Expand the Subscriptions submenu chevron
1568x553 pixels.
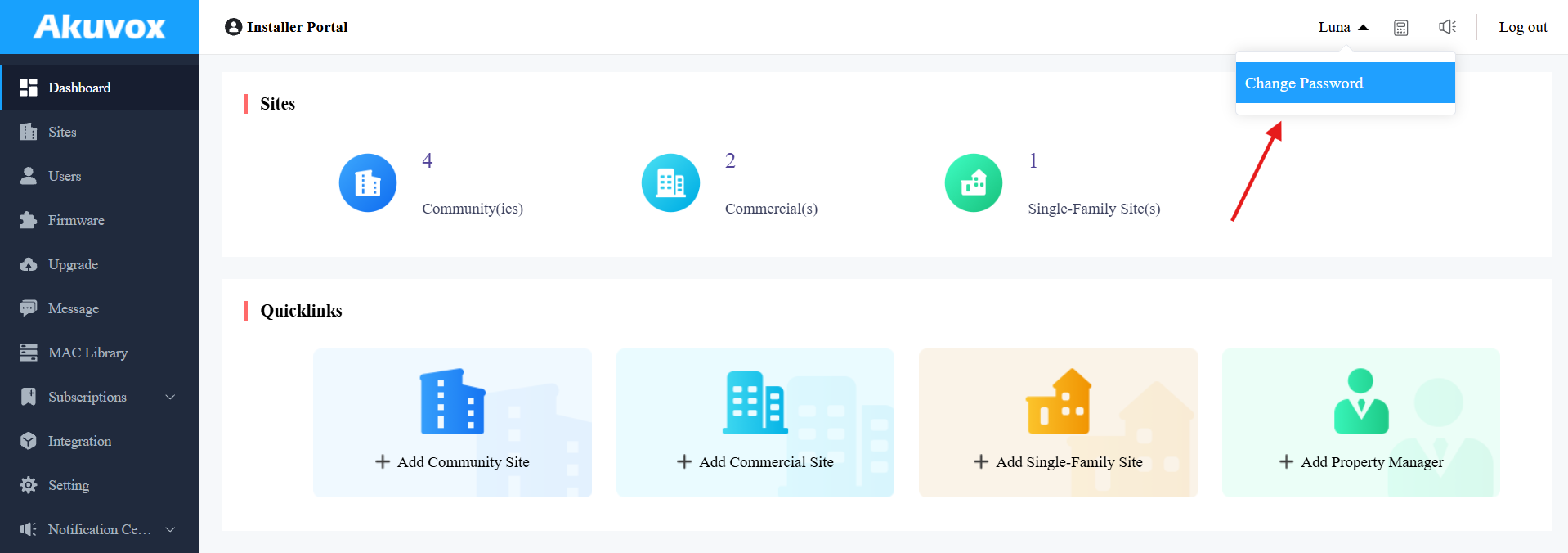pyautogui.click(x=170, y=397)
